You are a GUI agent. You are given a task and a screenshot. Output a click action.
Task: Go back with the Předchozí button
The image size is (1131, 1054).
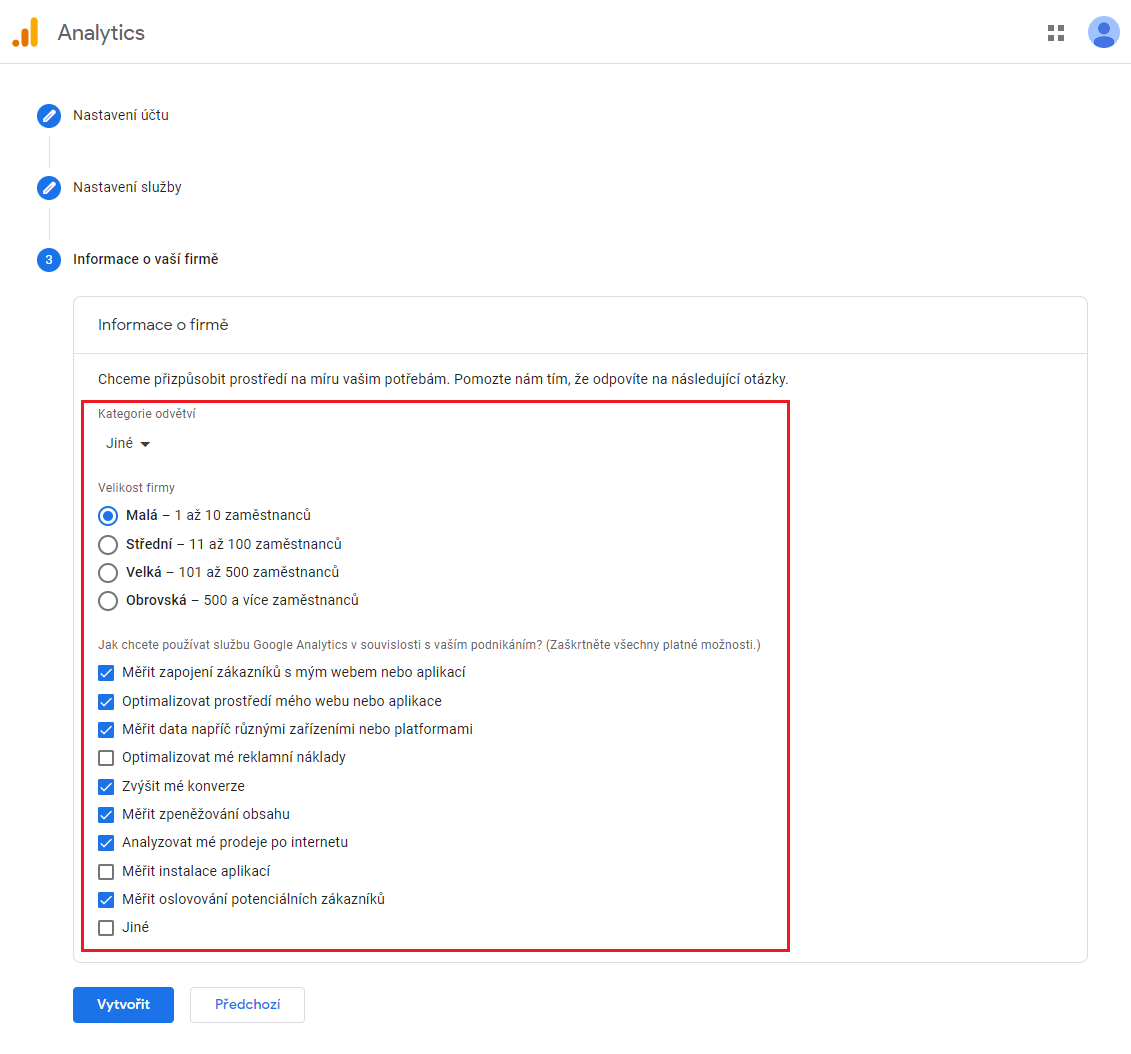coord(247,1005)
